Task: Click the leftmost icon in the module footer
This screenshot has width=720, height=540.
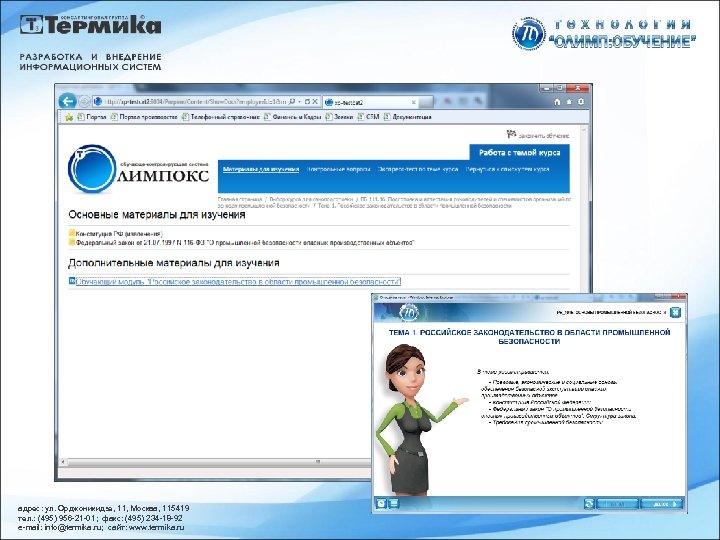Action: pyautogui.click(x=381, y=504)
